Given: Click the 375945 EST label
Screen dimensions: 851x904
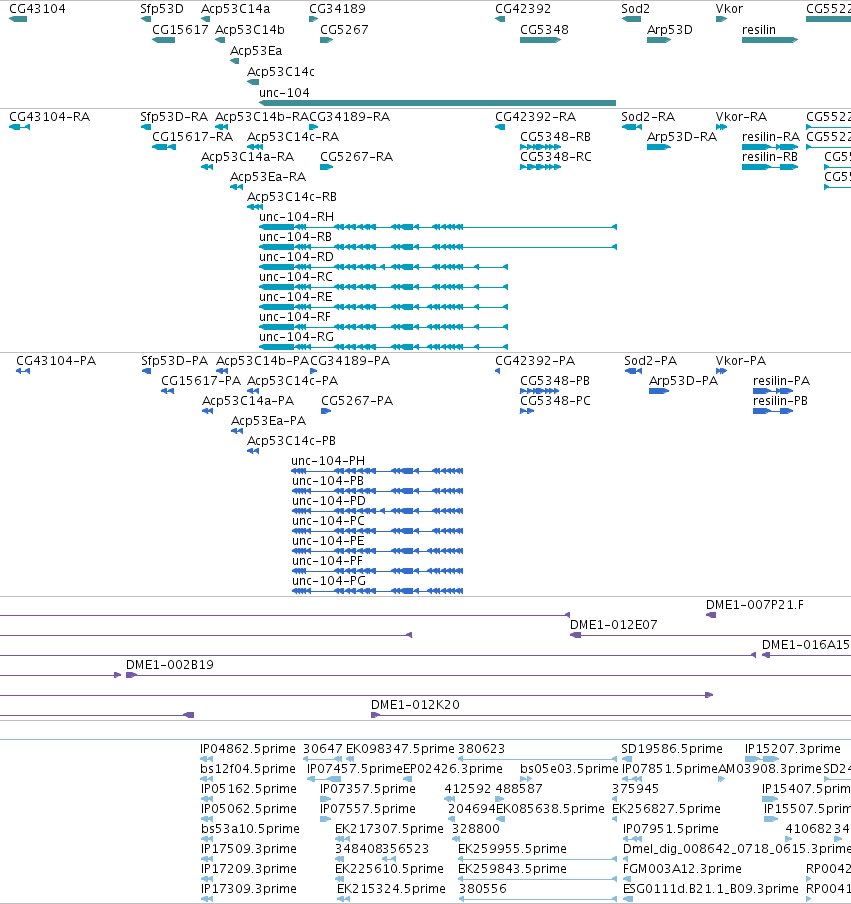Looking at the screenshot, I should (x=635, y=789).
